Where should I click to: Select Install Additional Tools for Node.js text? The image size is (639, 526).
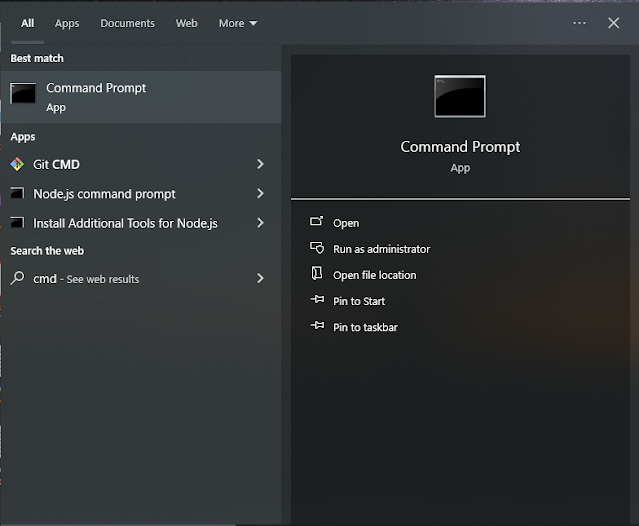click(126, 223)
